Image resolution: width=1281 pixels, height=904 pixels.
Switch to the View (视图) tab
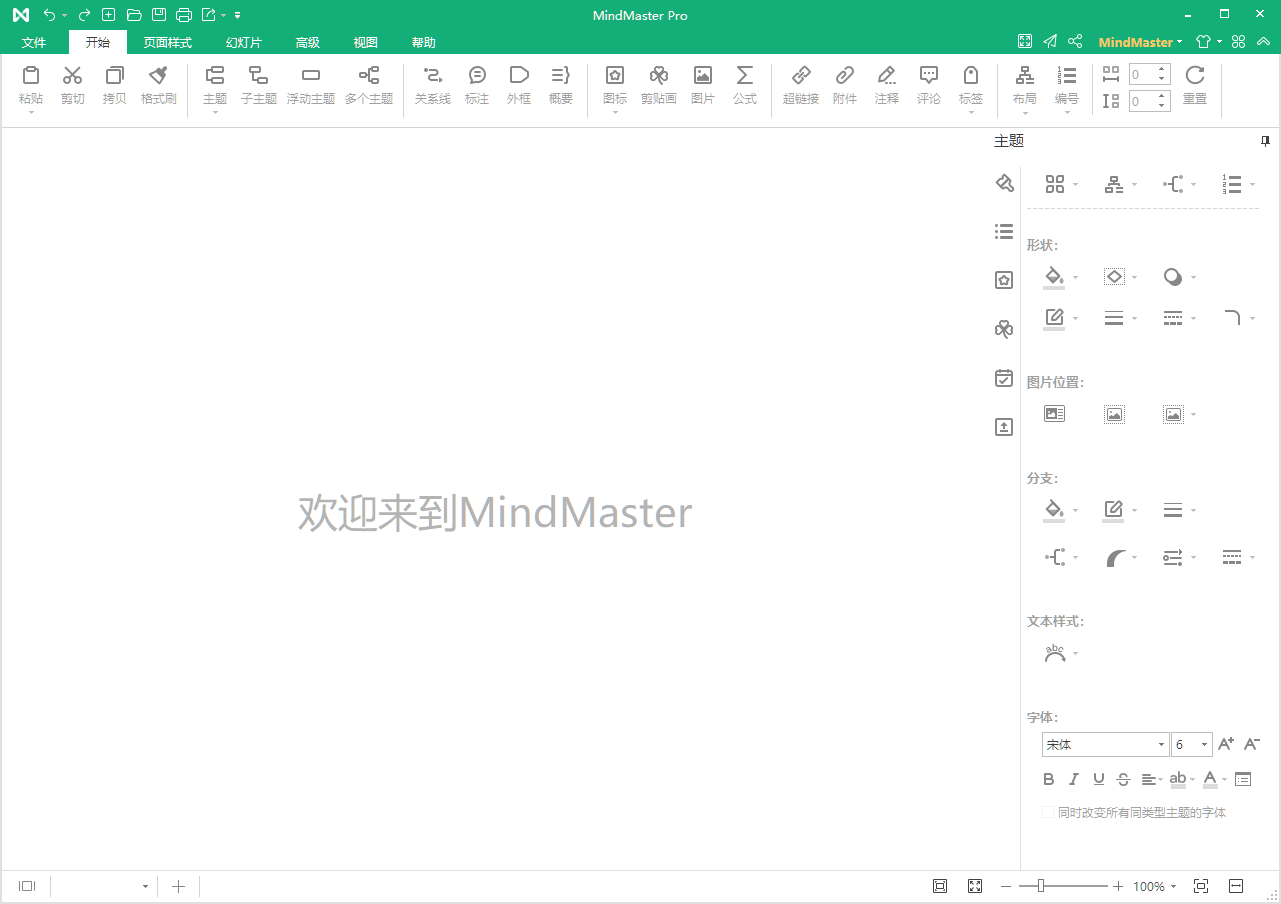366,43
